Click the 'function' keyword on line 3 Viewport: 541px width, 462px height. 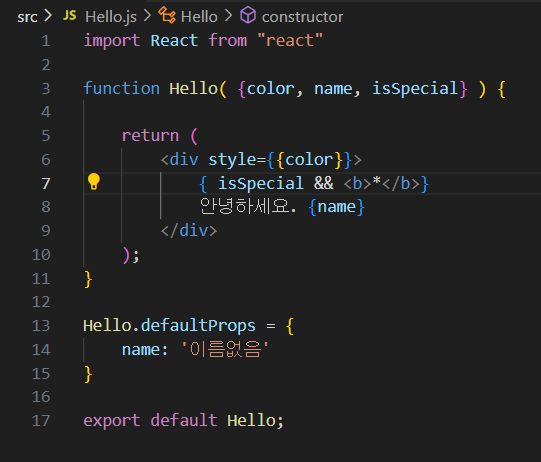pos(121,88)
